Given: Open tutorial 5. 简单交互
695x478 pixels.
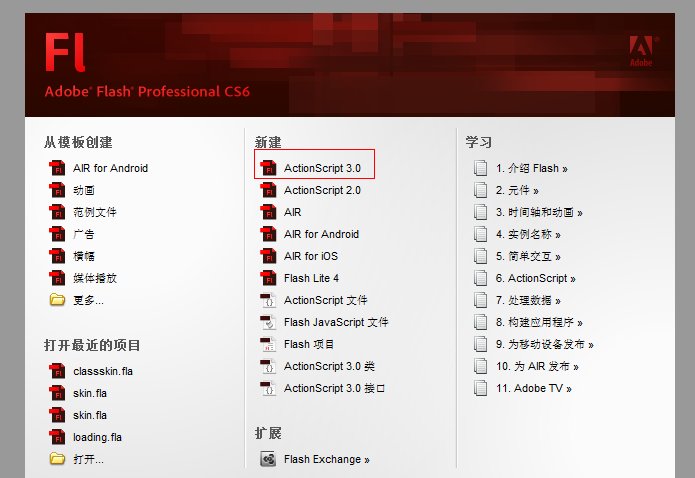Looking at the screenshot, I should (528, 256).
